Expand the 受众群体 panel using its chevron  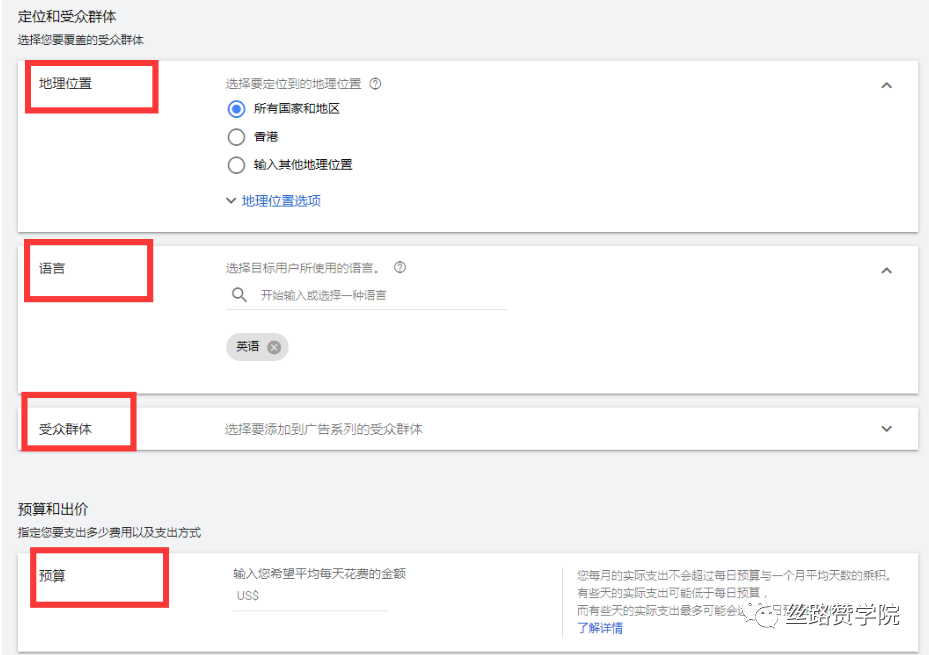point(886,428)
